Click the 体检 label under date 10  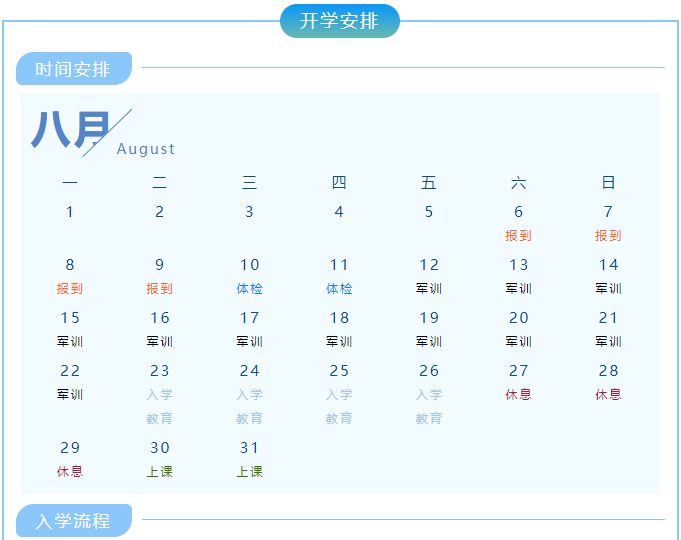point(249,288)
